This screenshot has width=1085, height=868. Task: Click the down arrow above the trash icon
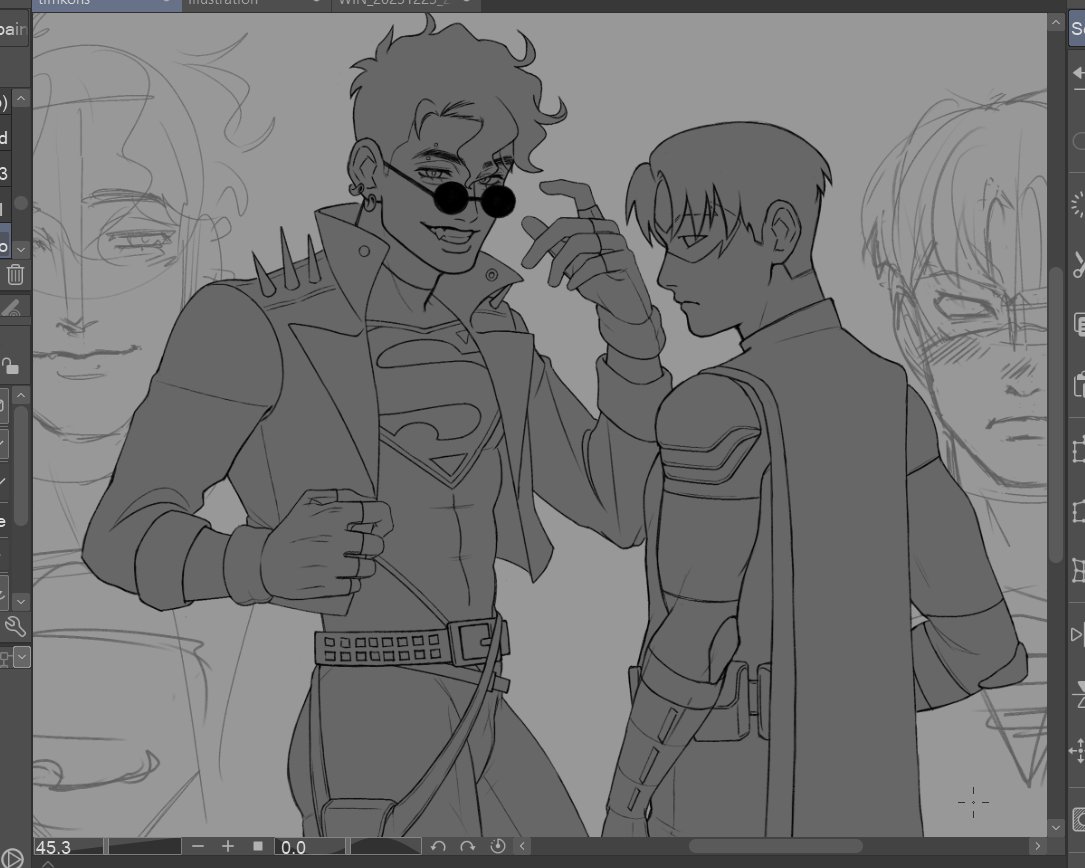[21, 248]
